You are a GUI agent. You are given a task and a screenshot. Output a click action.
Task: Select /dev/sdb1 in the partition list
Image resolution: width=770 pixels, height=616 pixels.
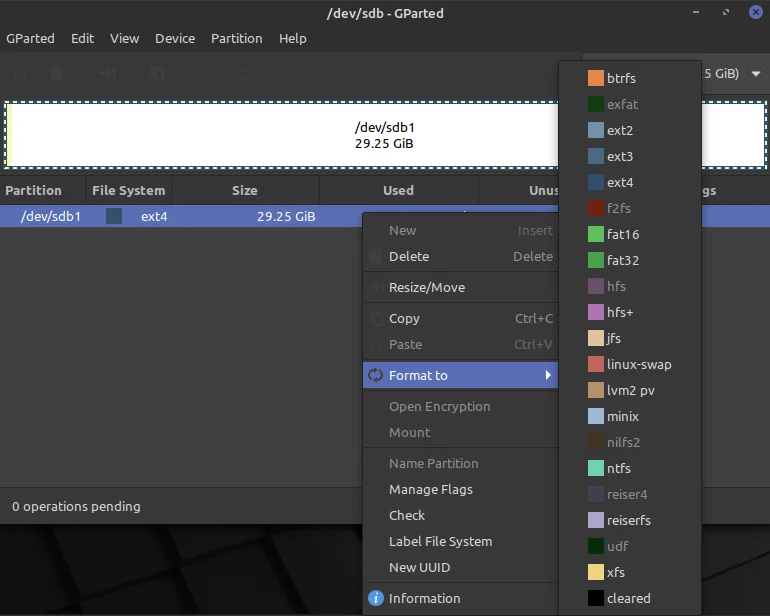[51, 216]
